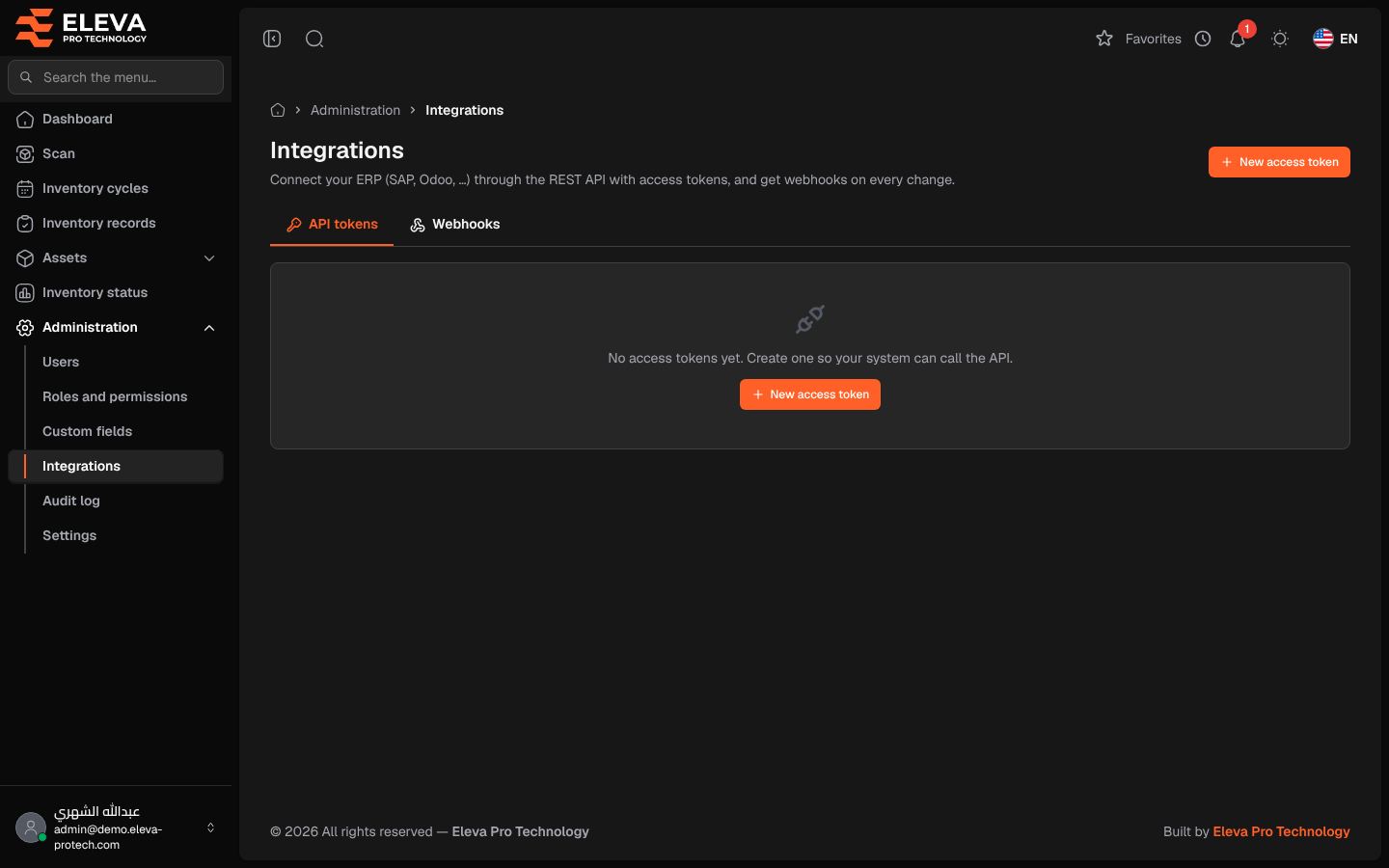
Task: Open Dashboard from the sidebar
Action: (x=116, y=119)
